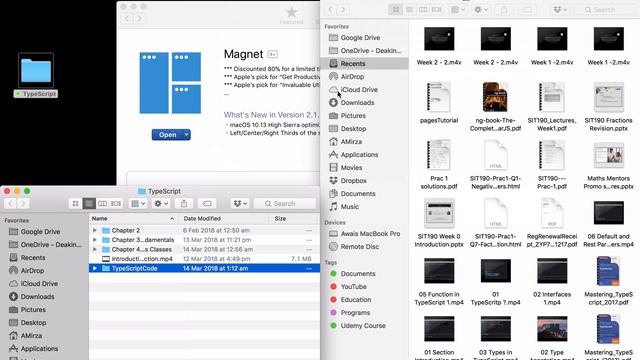
Task: Expand the Chapter 2 folder
Action: click(95, 230)
